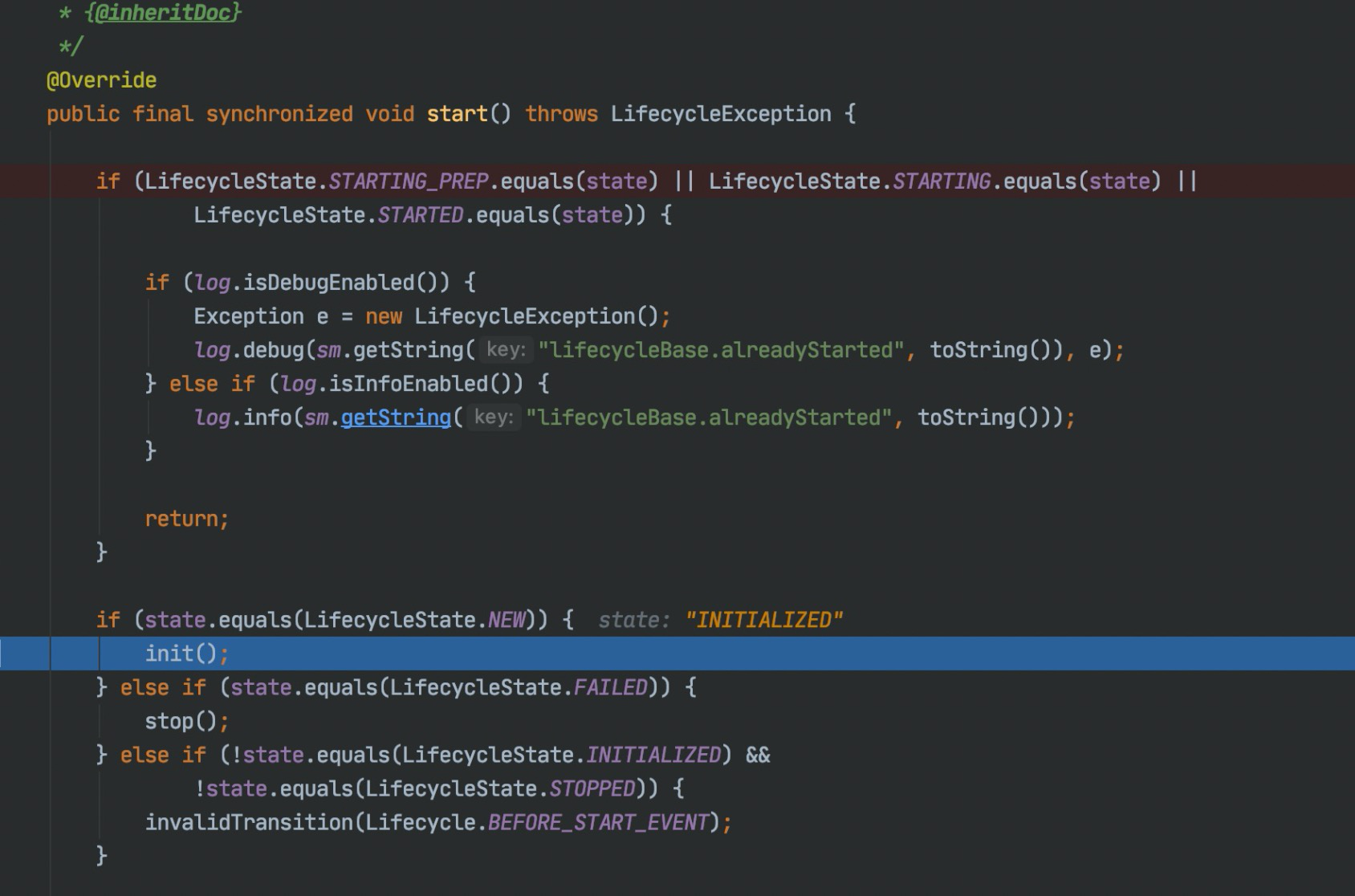Image resolution: width=1355 pixels, height=896 pixels.
Task: Click the inline debugger value state: "INITIALIZED"
Action: pyautogui.click(x=721, y=620)
